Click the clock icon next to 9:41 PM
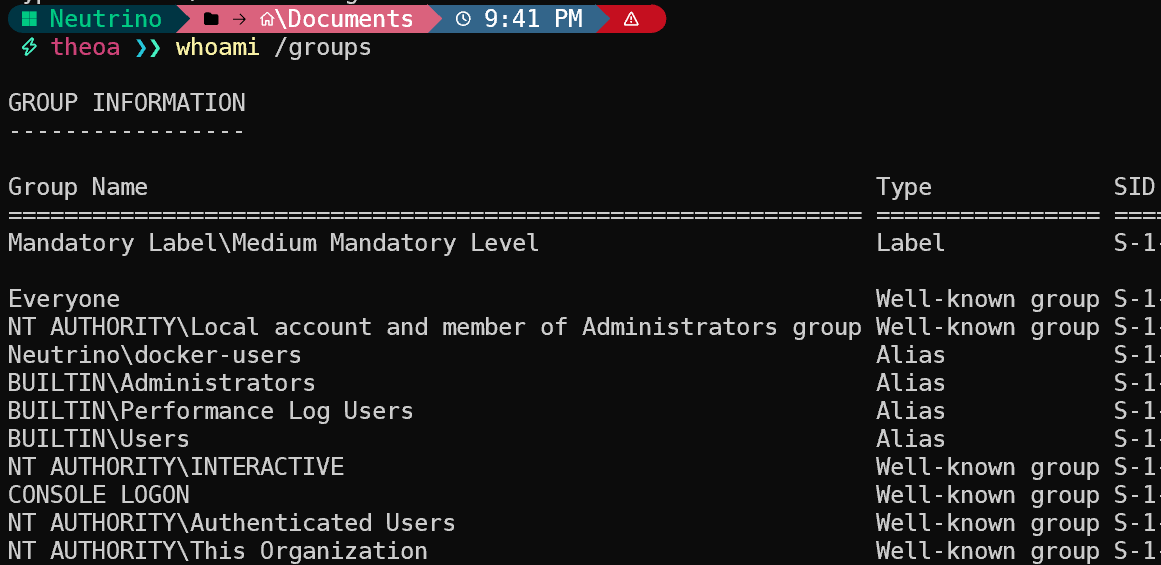The height and width of the screenshot is (565, 1161). [x=464, y=19]
